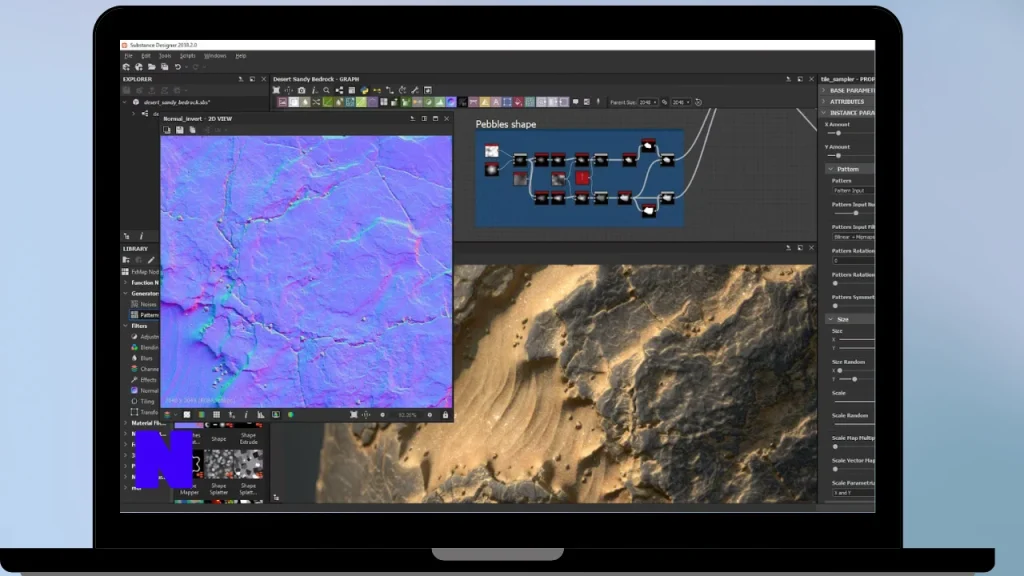Viewport: 1024px width, 576px height.
Task: Open channel selector dropdown in 2D View bottom bar
Action: tap(170, 415)
